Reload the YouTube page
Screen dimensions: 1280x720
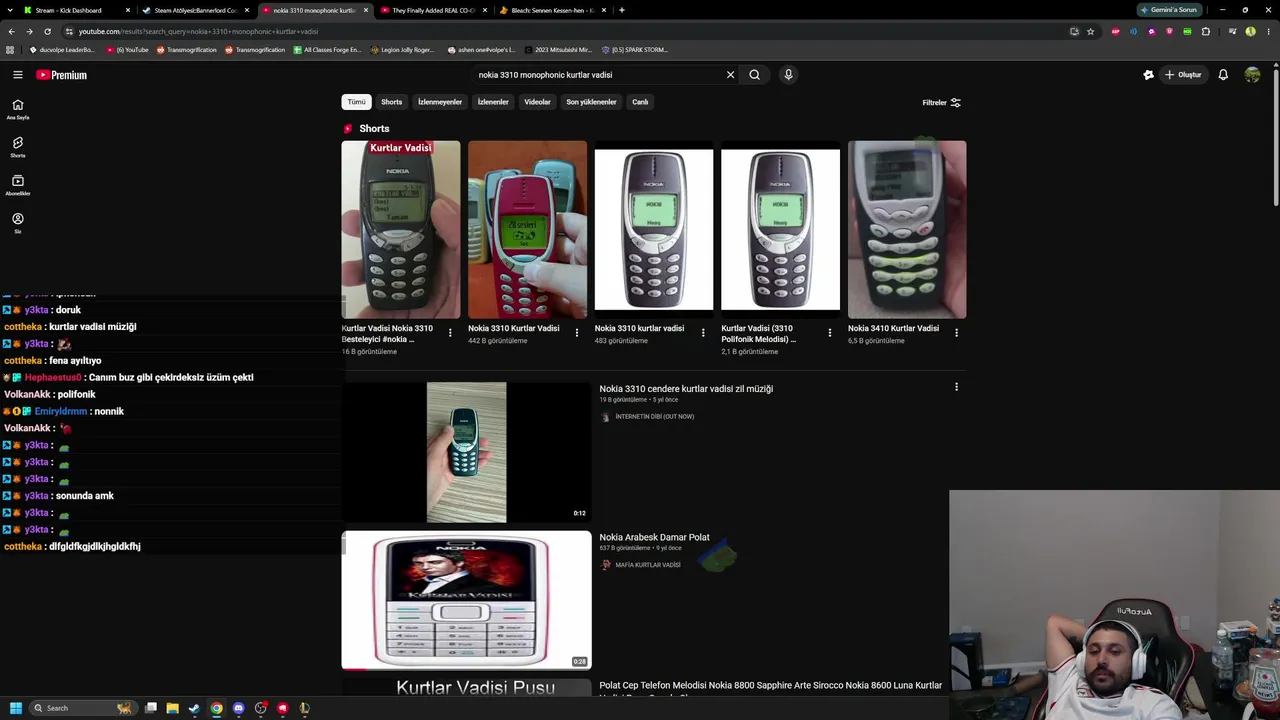tap(47, 31)
